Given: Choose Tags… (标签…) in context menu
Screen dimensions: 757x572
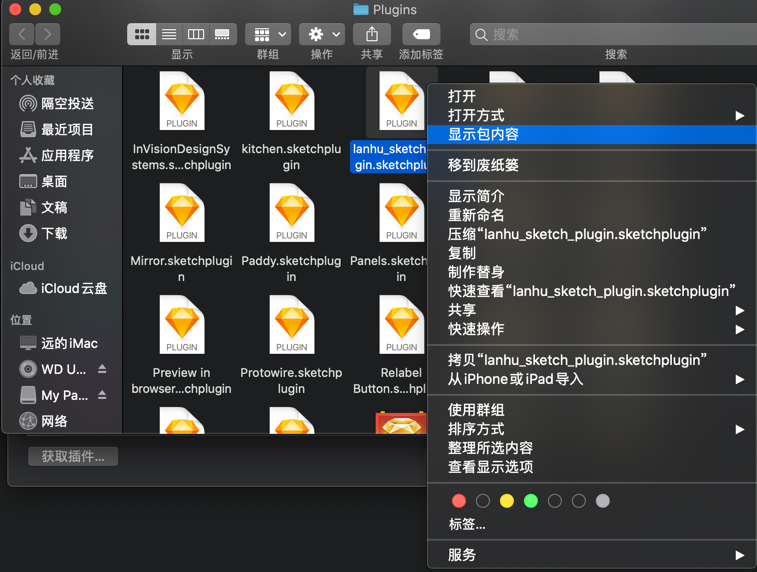Looking at the screenshot, I should point(592,524).
